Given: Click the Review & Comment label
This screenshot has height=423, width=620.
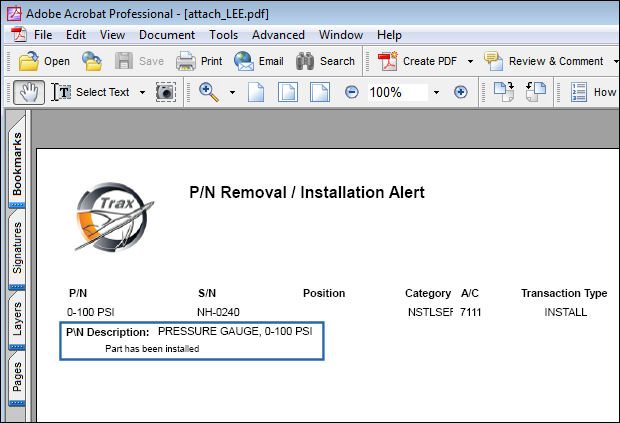Looking at the screenshot, I should point(556,61).
